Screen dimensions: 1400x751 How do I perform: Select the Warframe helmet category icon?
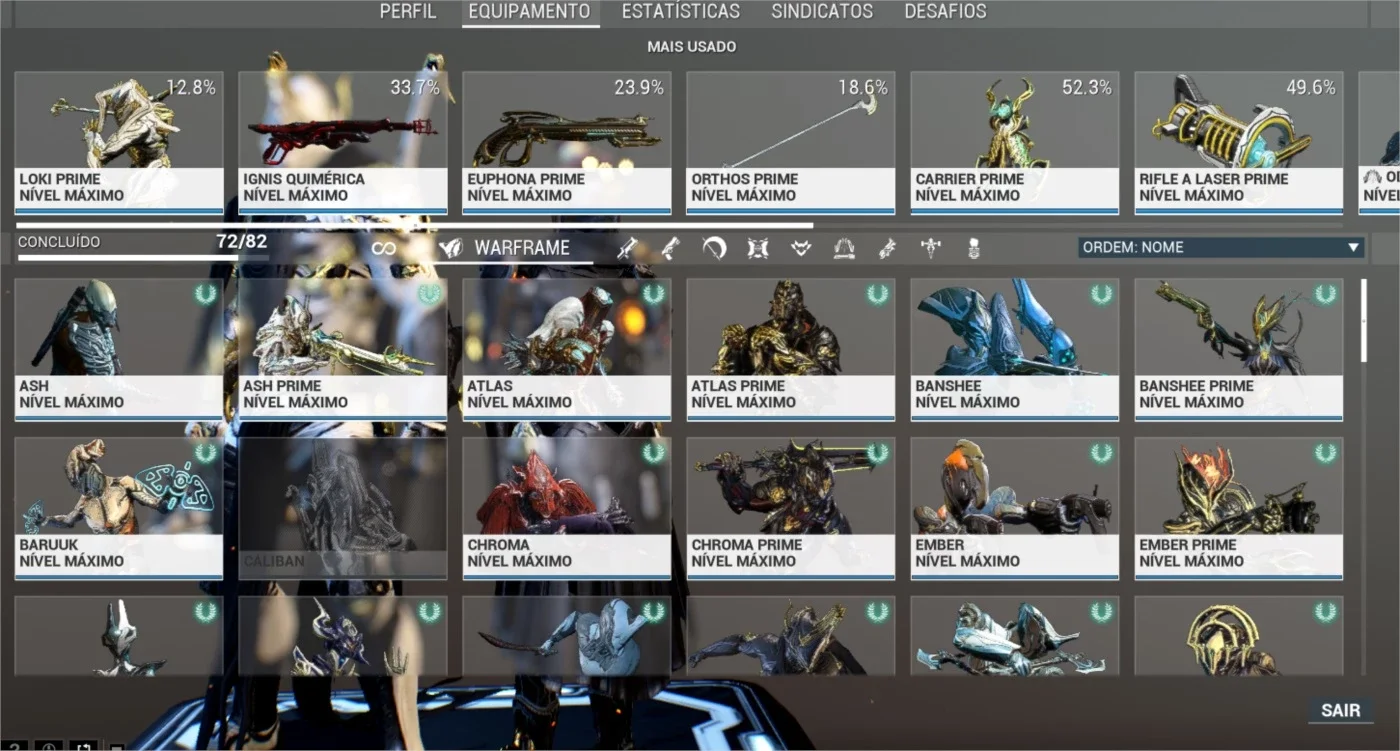[451, 248]
